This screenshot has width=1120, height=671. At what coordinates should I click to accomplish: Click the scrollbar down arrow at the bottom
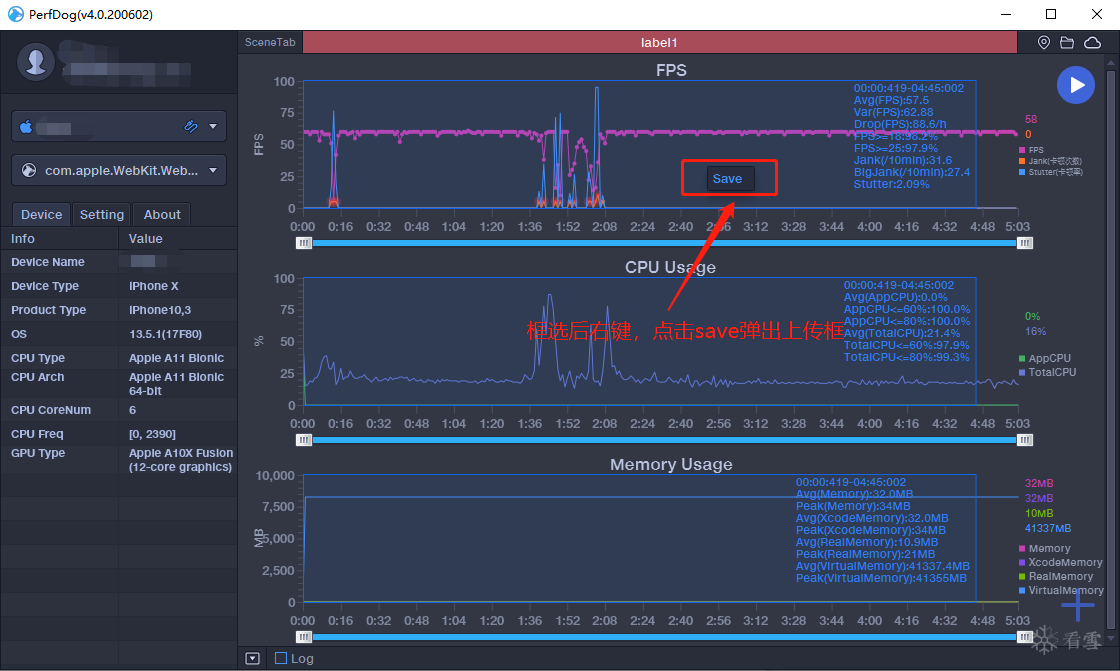pyautogui.click(x=1111, y=637)
